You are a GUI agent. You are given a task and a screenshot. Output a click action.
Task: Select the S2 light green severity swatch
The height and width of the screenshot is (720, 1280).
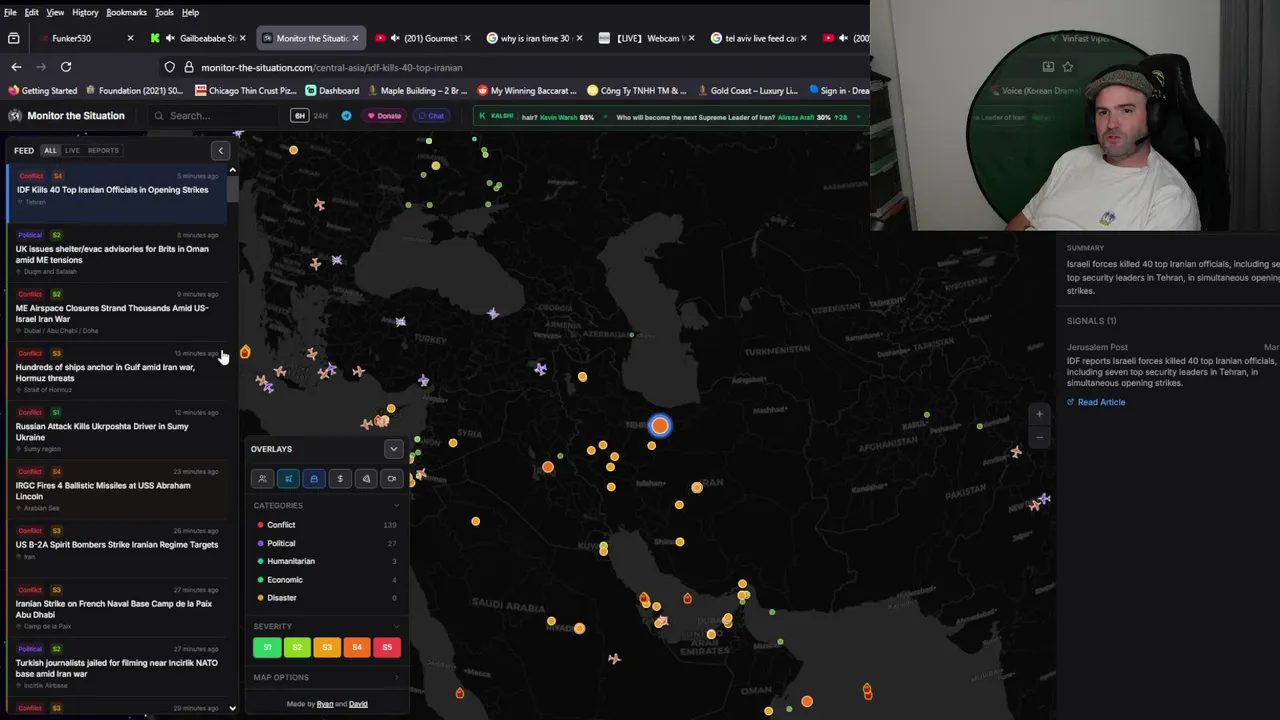(297, 648)
